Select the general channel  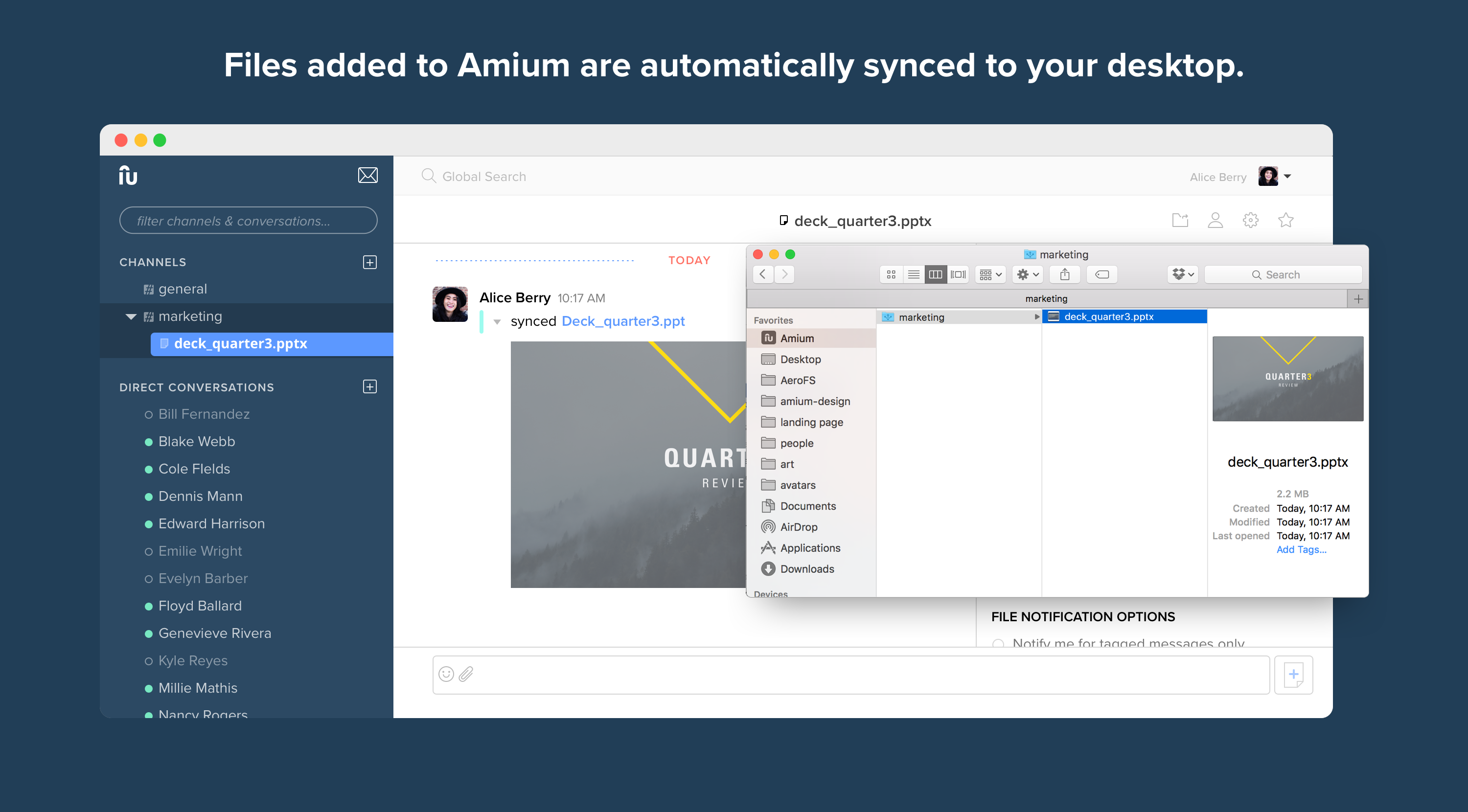tap(183, 289)
